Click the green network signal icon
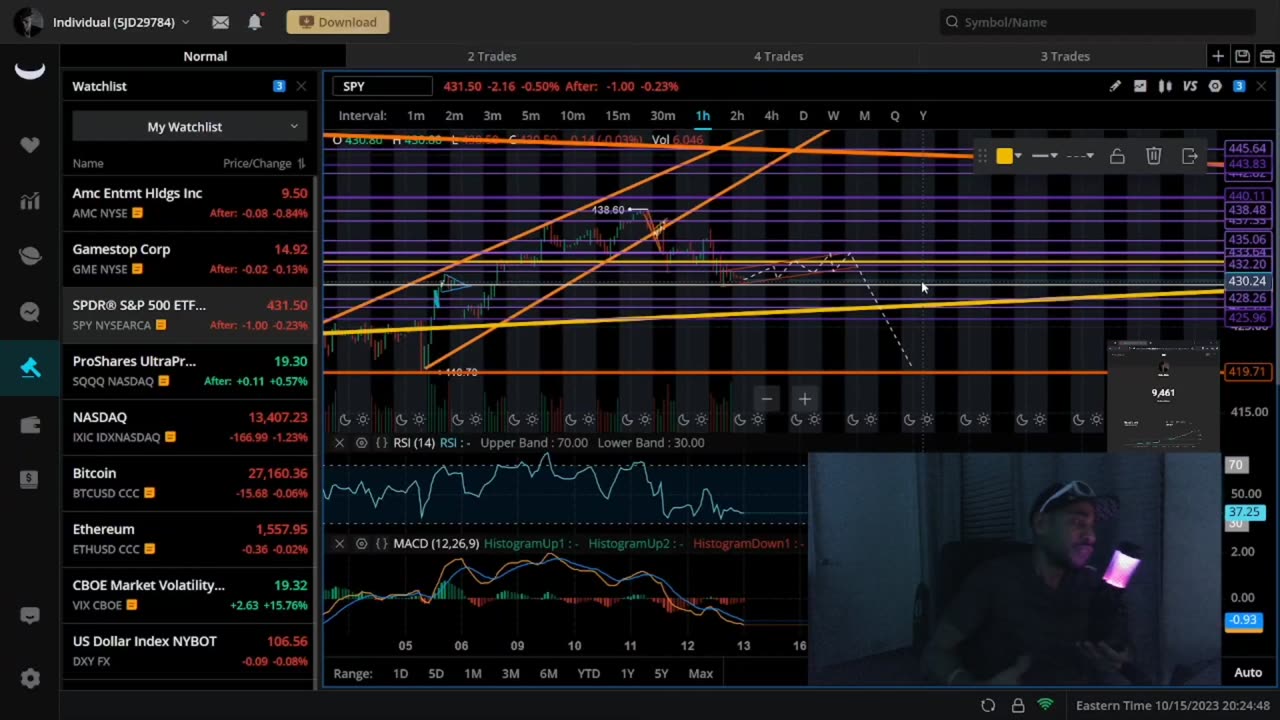The height and width of the screenshot is (720, 1280). pyautogui.click(x=1045, y=705)
